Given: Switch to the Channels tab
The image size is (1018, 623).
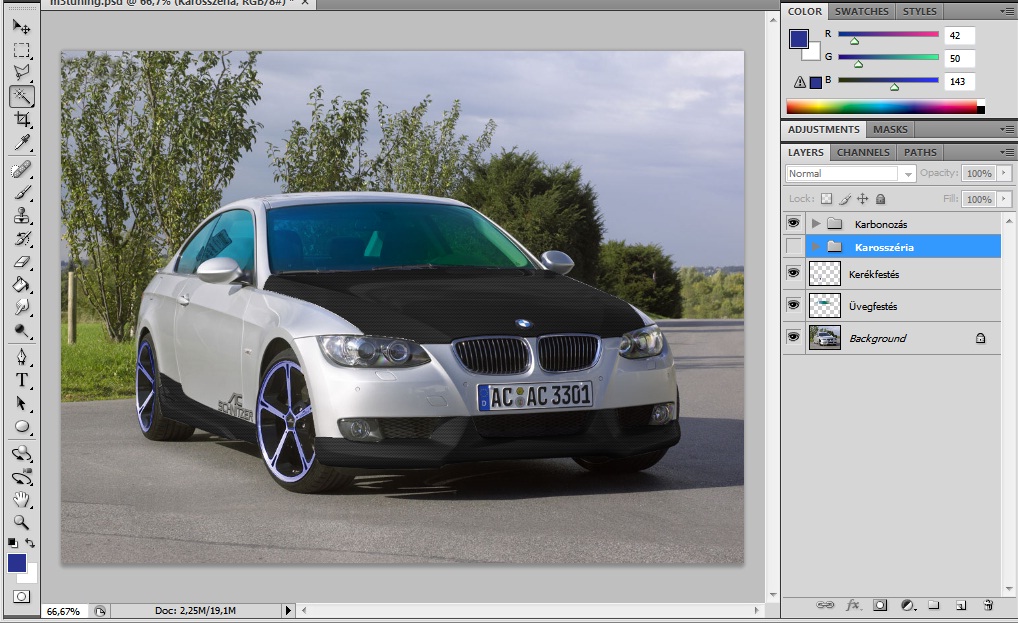Looking at the screenshot, I should [862, 152].
